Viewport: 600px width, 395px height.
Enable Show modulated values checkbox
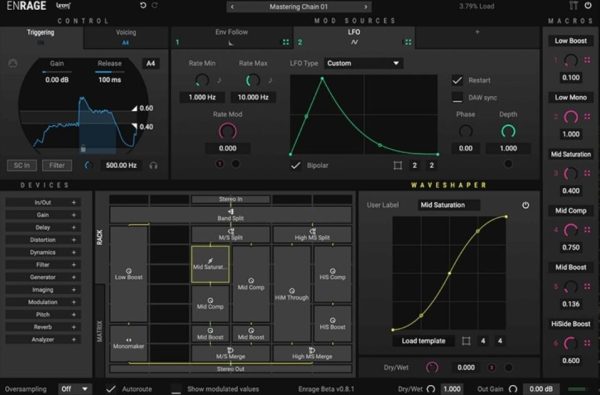[176, 389]
